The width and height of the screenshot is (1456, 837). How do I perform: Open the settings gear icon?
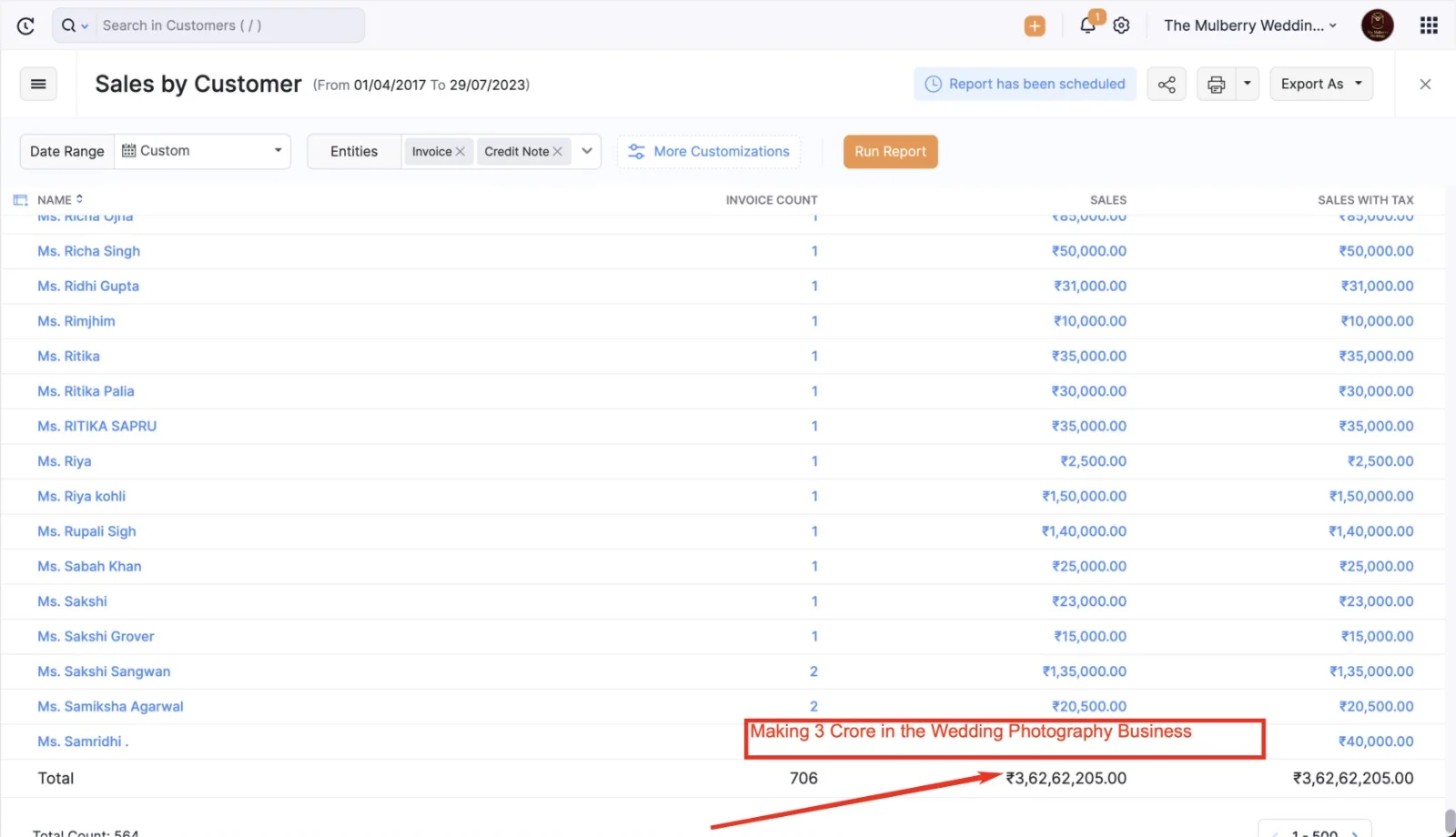[1121, 25]
